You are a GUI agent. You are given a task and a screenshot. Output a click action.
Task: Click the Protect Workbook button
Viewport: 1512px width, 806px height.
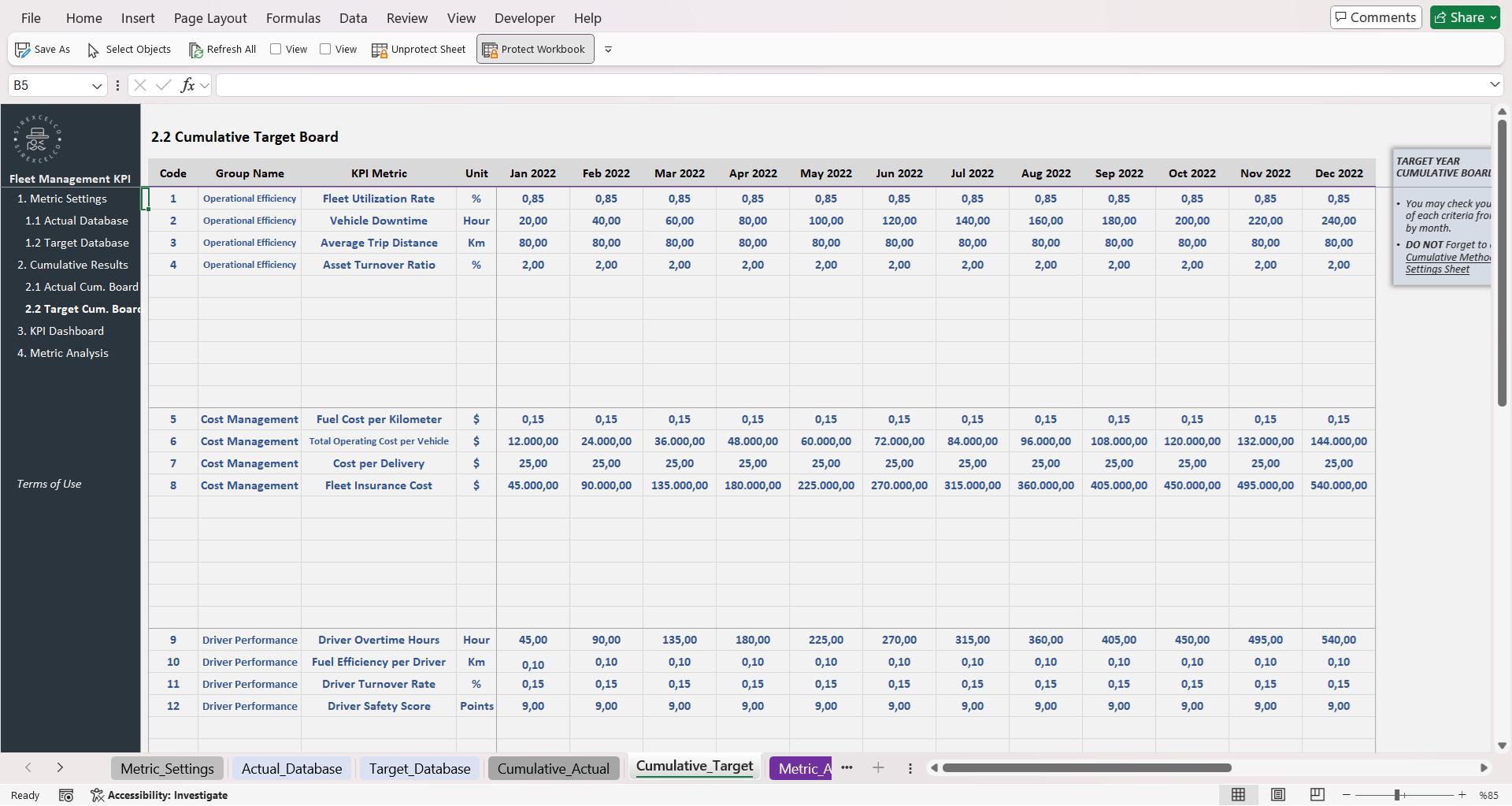coord(534,49)
